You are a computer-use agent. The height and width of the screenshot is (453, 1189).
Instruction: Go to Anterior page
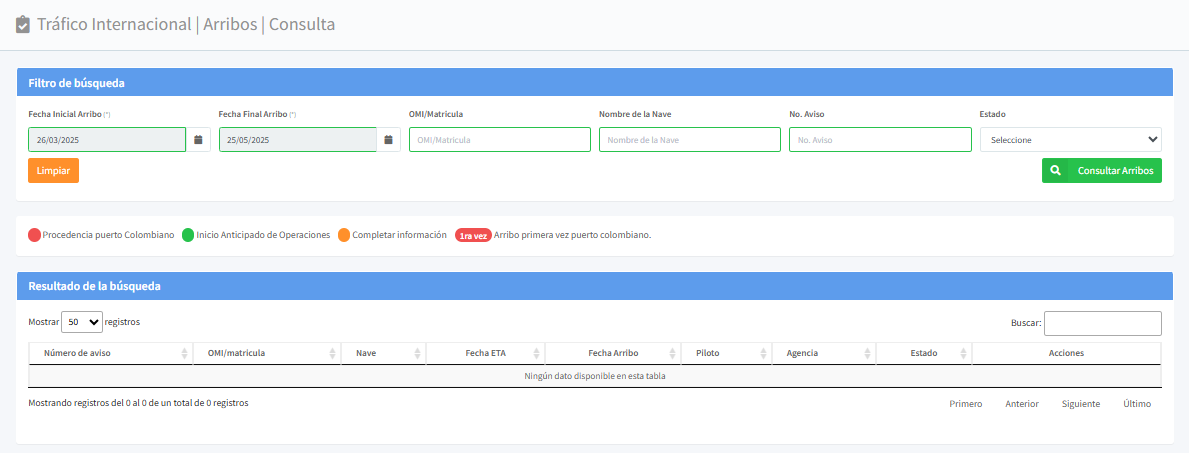(1021, 404)
